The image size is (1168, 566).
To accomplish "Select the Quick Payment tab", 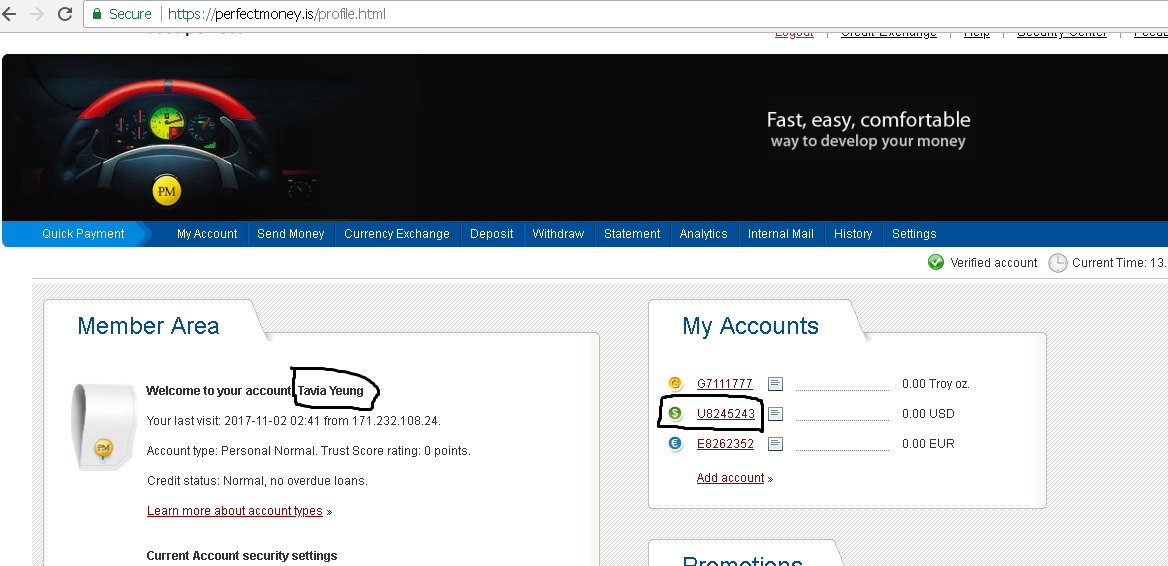I will coord(83,234).
